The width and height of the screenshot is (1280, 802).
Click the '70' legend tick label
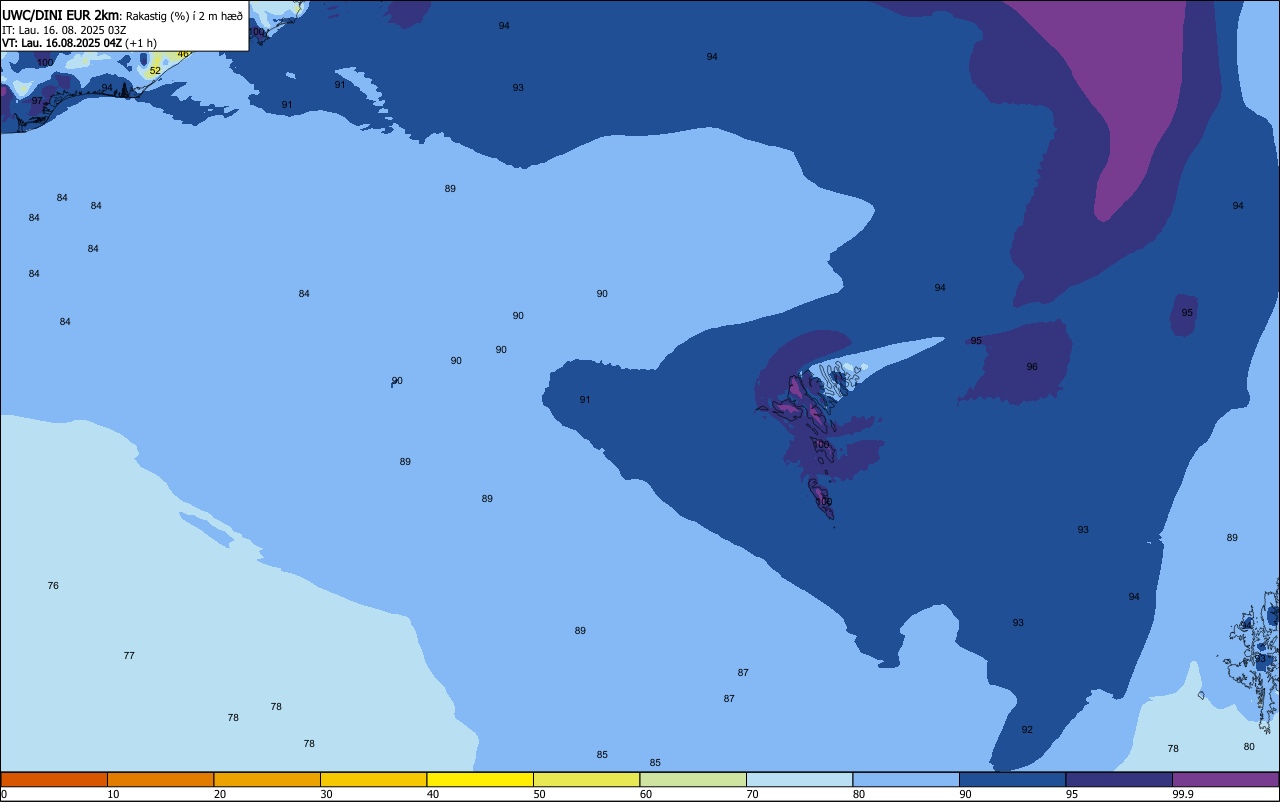[x=752, y=794]
